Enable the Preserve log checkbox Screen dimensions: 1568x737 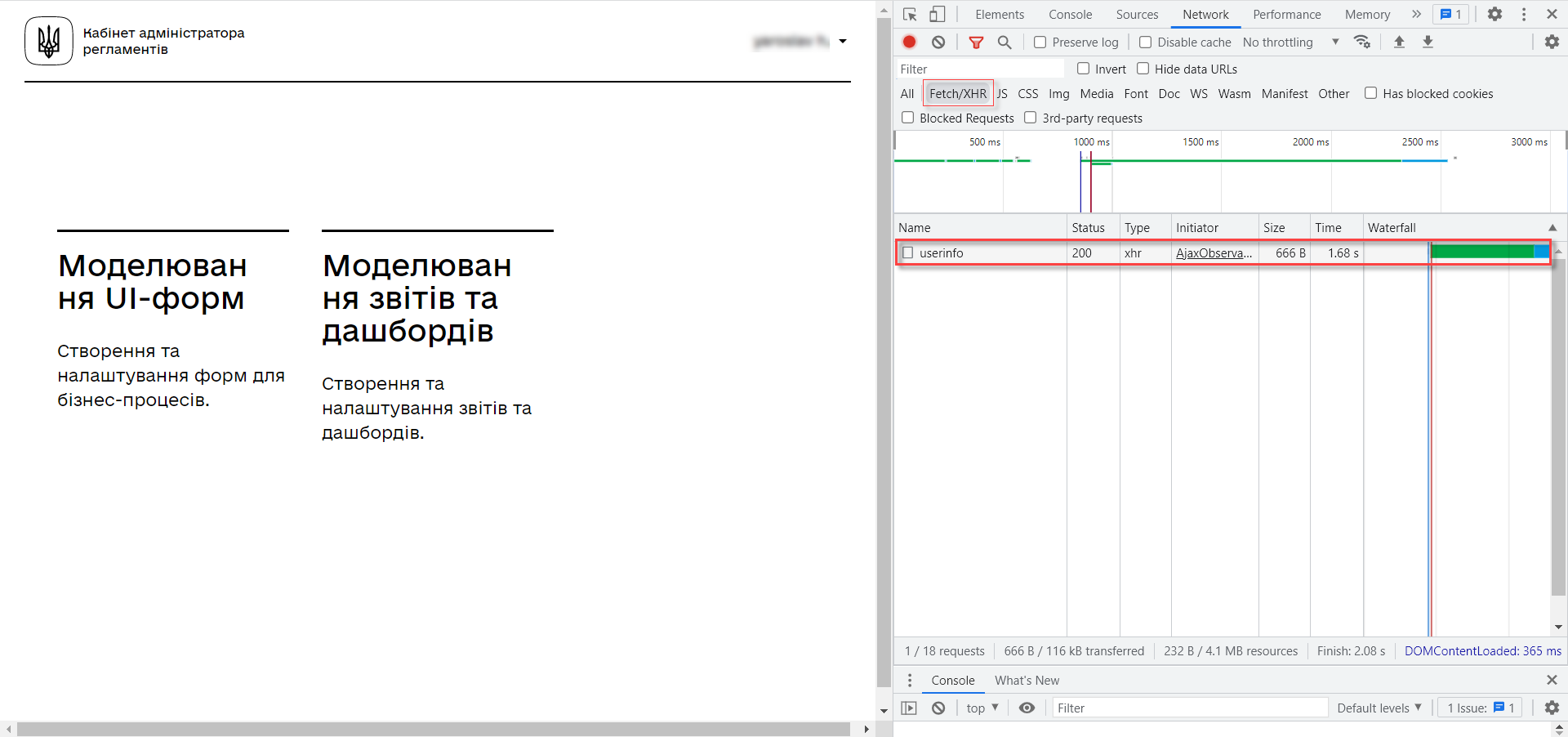(x=1040, y=42)
